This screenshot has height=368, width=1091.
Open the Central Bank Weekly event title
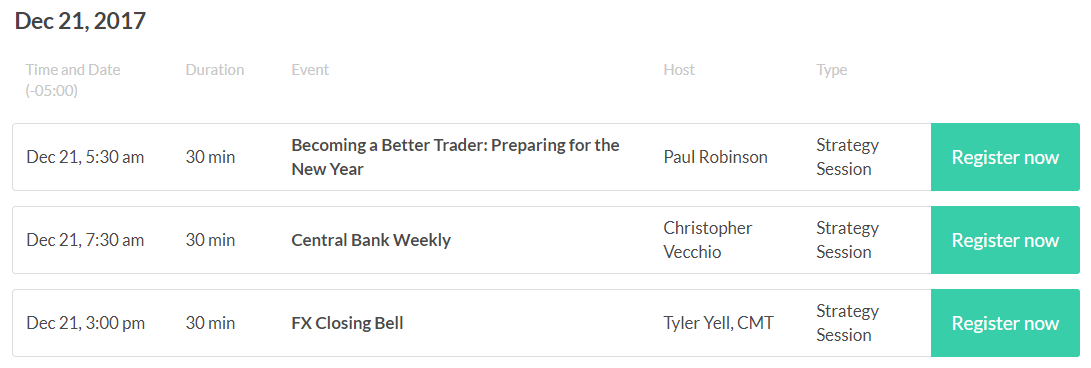click(x=371, y=240)
